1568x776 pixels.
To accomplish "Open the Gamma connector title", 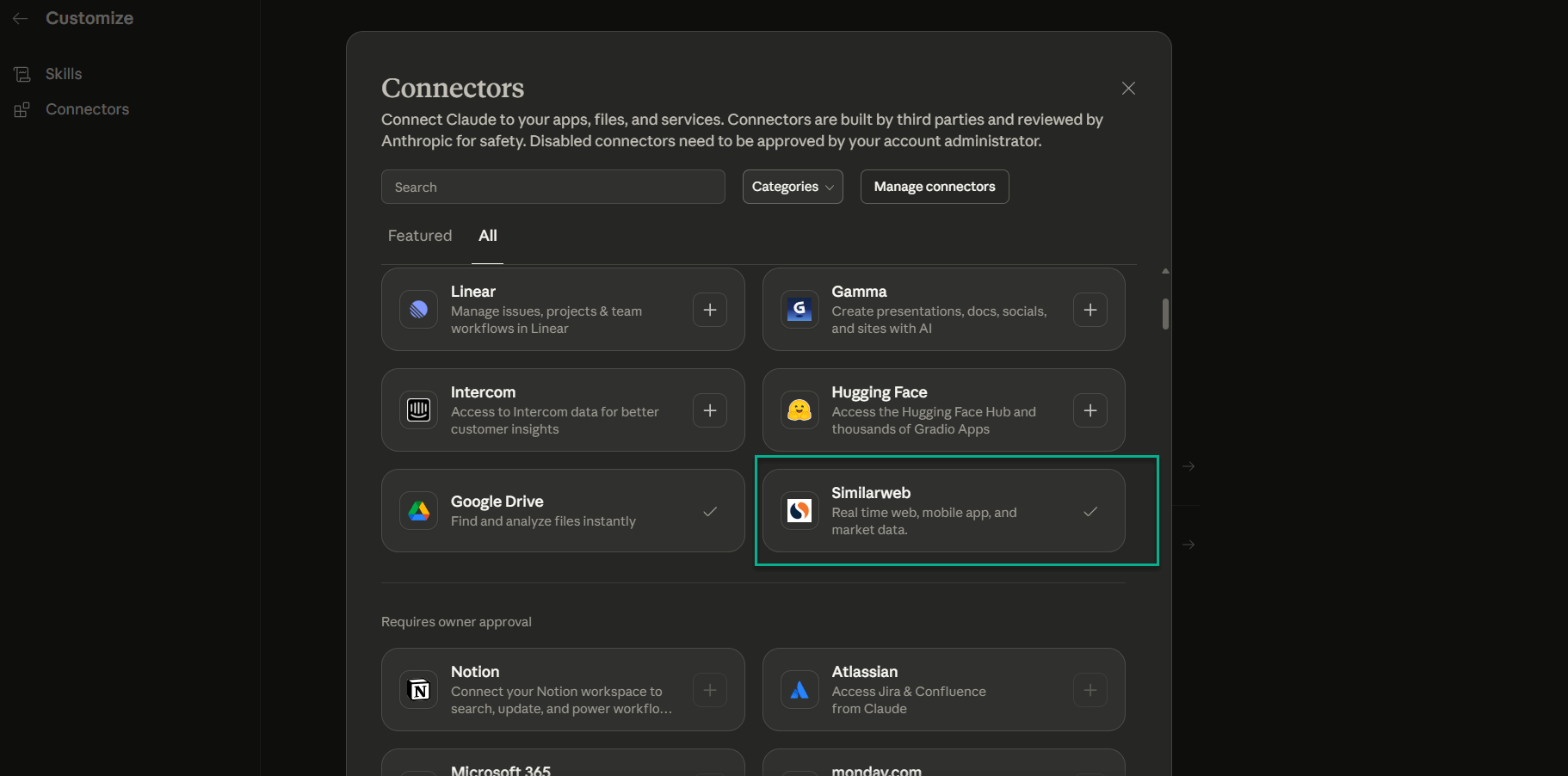I will (x=859, y=292).
